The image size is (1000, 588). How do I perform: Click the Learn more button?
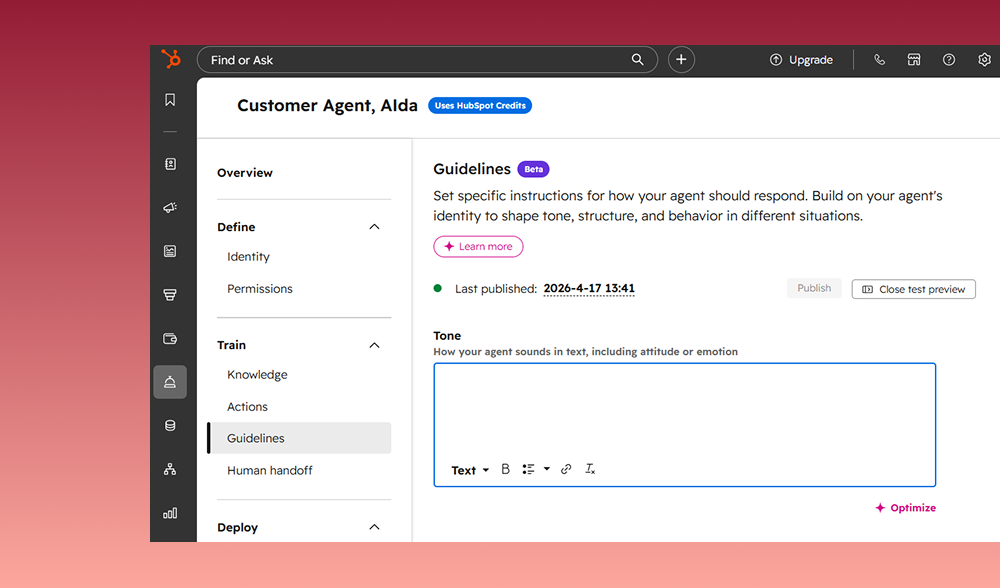(x=478, y=246)
